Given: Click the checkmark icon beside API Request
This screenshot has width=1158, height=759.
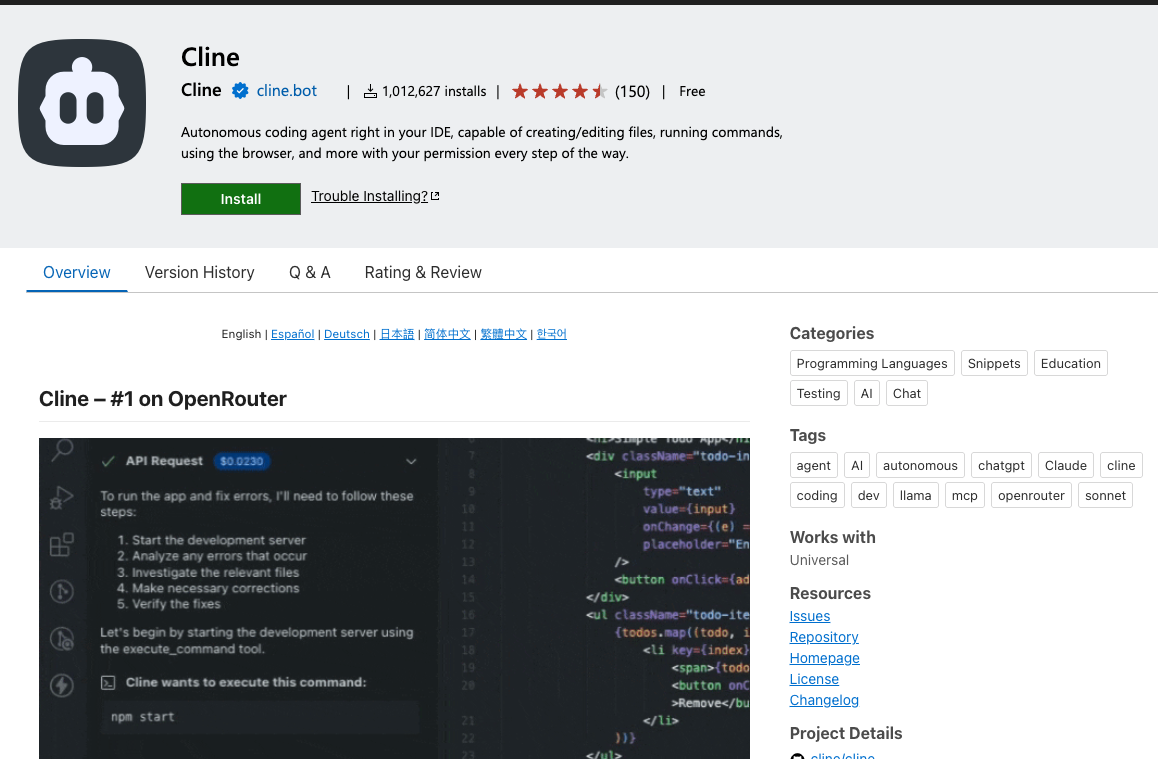Looking at the screenshot, I should pyautogui.click(x=108, y=461).
